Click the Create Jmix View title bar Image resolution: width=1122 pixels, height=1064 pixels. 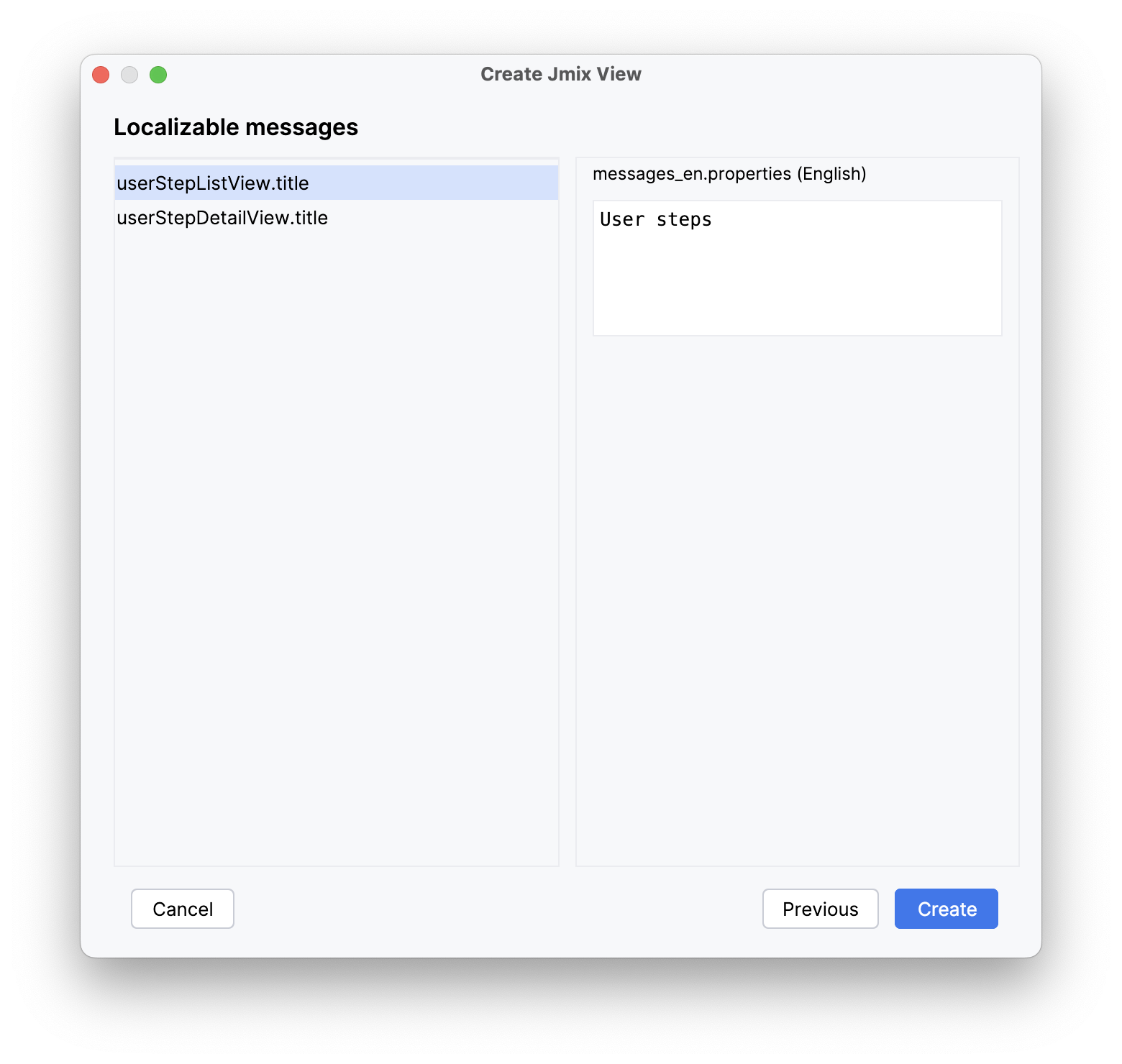click(560, 74)
